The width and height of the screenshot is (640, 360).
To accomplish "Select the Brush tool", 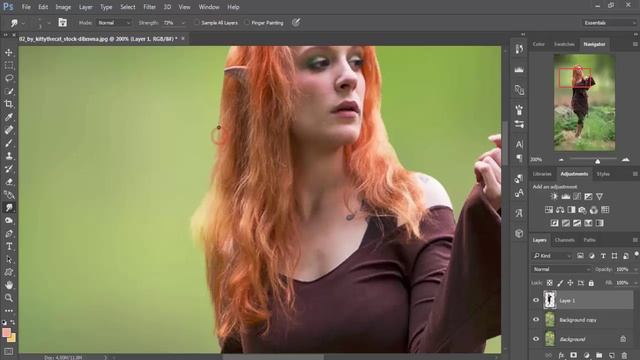I will [x=9, y=143].
